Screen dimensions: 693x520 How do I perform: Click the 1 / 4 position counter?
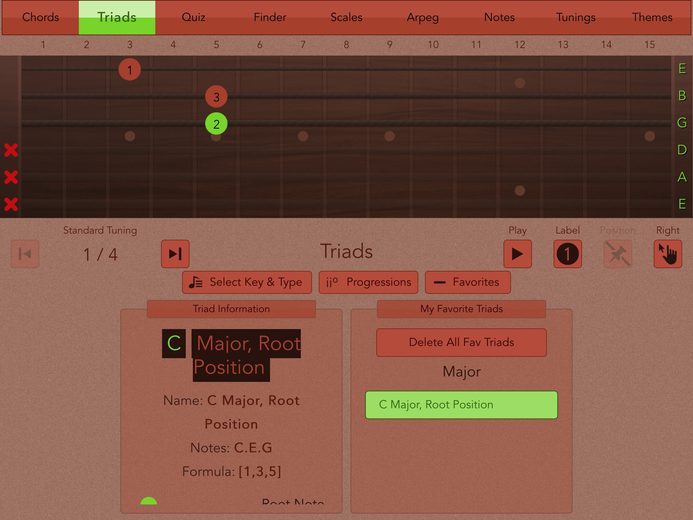coord(100,254)
